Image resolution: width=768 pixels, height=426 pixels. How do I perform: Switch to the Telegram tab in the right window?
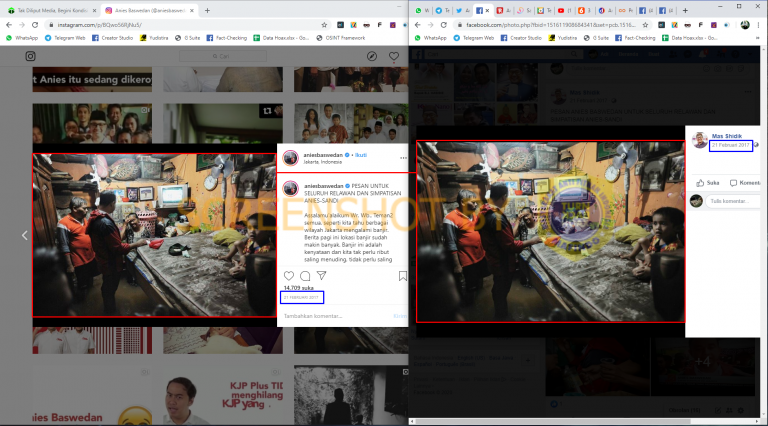click(443, 10)
